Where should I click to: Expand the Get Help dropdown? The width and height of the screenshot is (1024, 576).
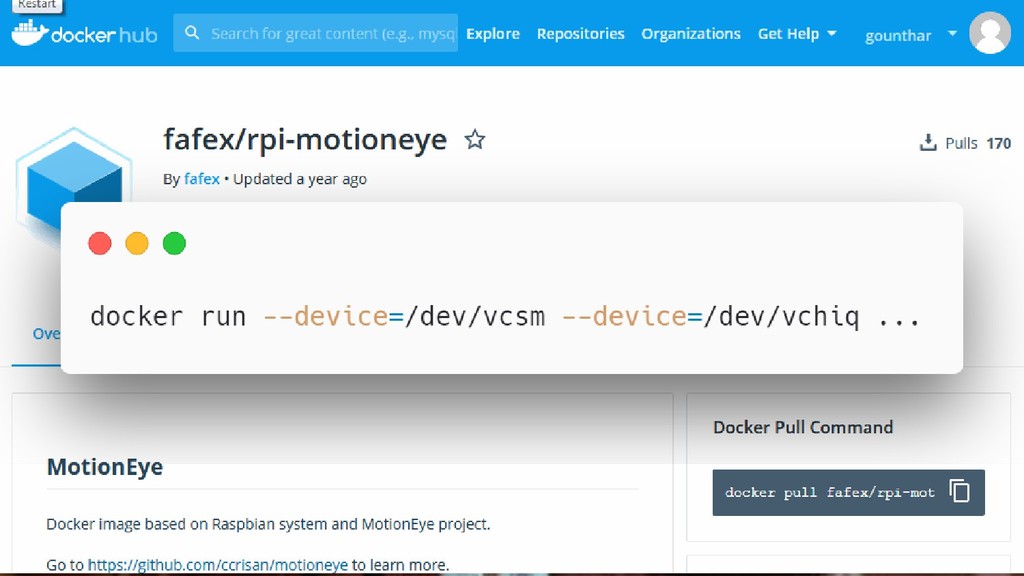coord(797,34)
